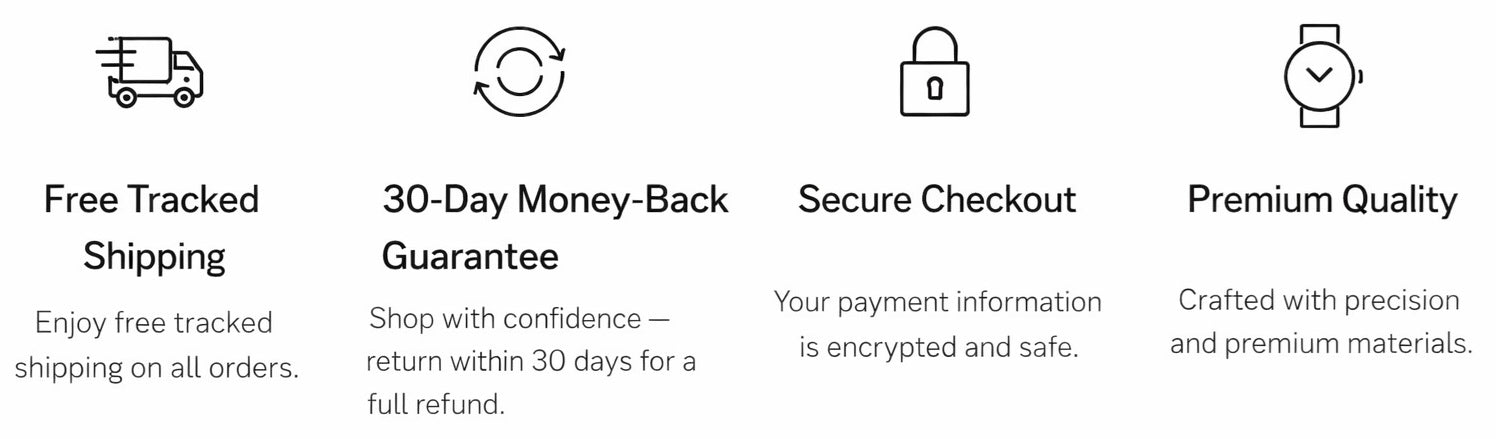
Task: Click the wristwatch icon
Action: [1321, 75]
